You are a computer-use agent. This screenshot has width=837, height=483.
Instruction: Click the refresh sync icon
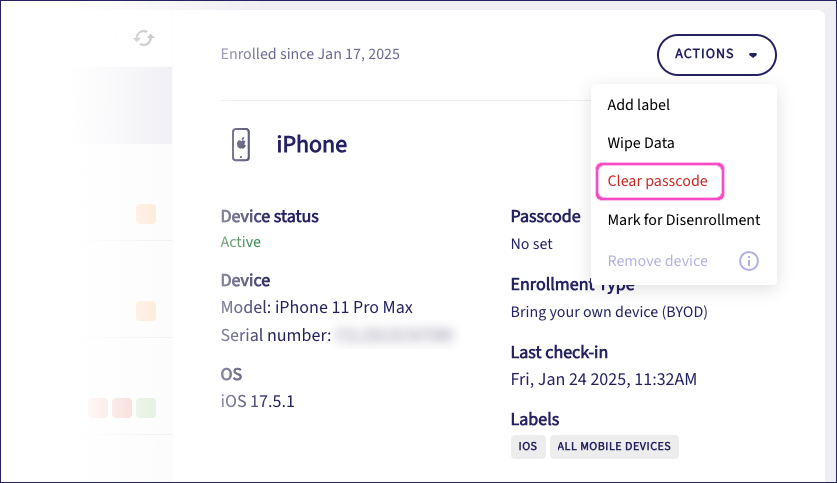145,38
